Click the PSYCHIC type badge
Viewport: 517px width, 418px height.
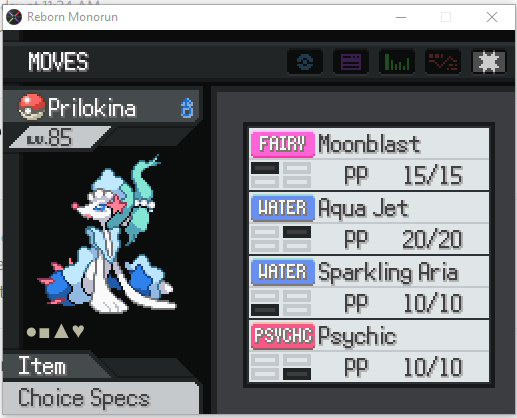click(x=283, y=336)
